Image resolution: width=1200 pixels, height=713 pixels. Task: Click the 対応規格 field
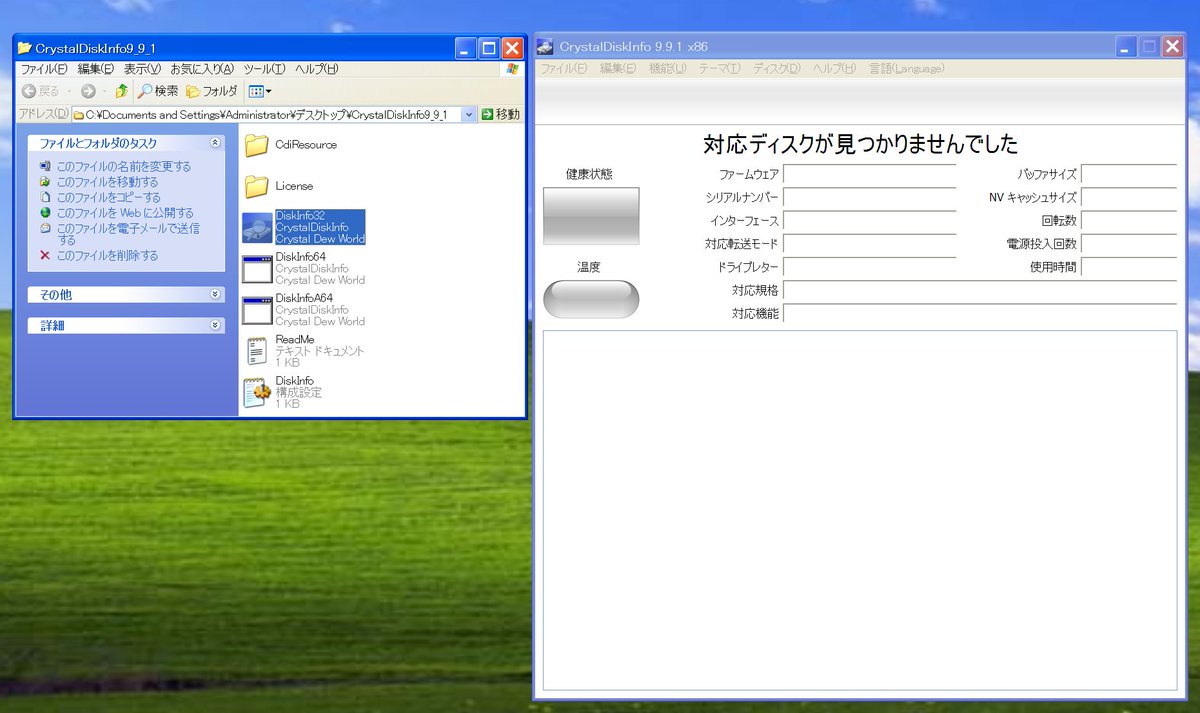[x=980, y=290]
